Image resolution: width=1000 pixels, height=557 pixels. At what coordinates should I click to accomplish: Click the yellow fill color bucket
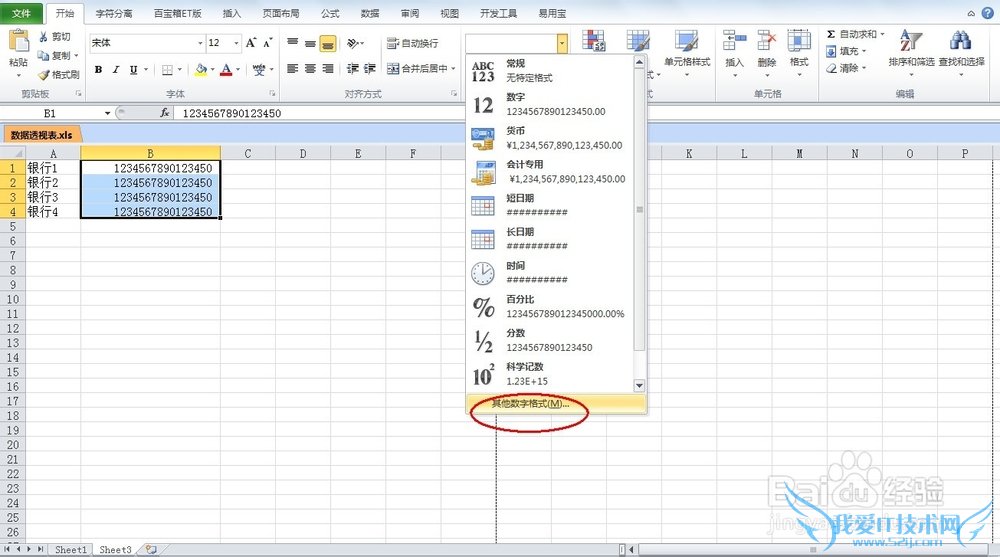201,70
